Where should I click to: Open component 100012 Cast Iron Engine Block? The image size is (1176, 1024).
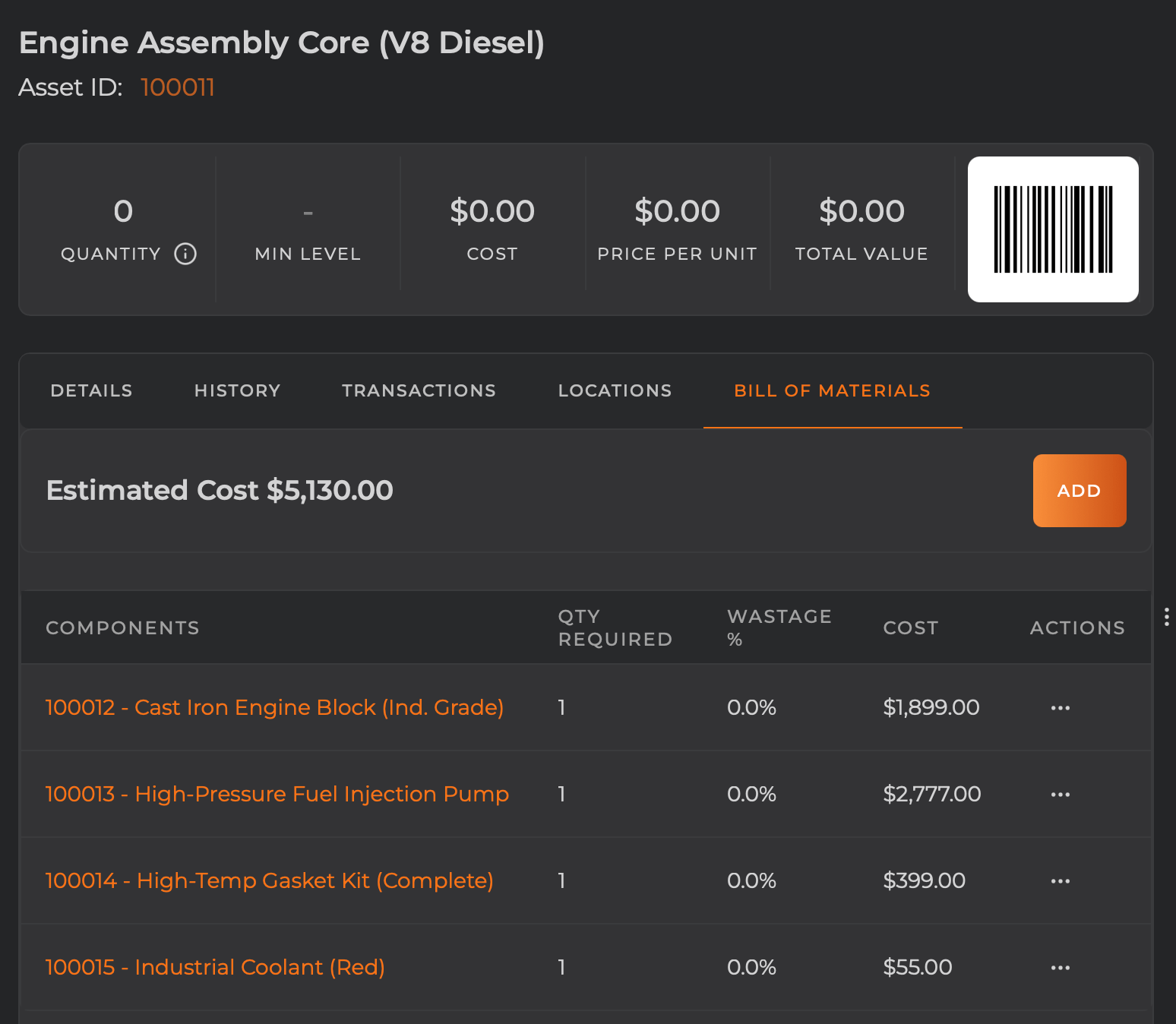274,707
